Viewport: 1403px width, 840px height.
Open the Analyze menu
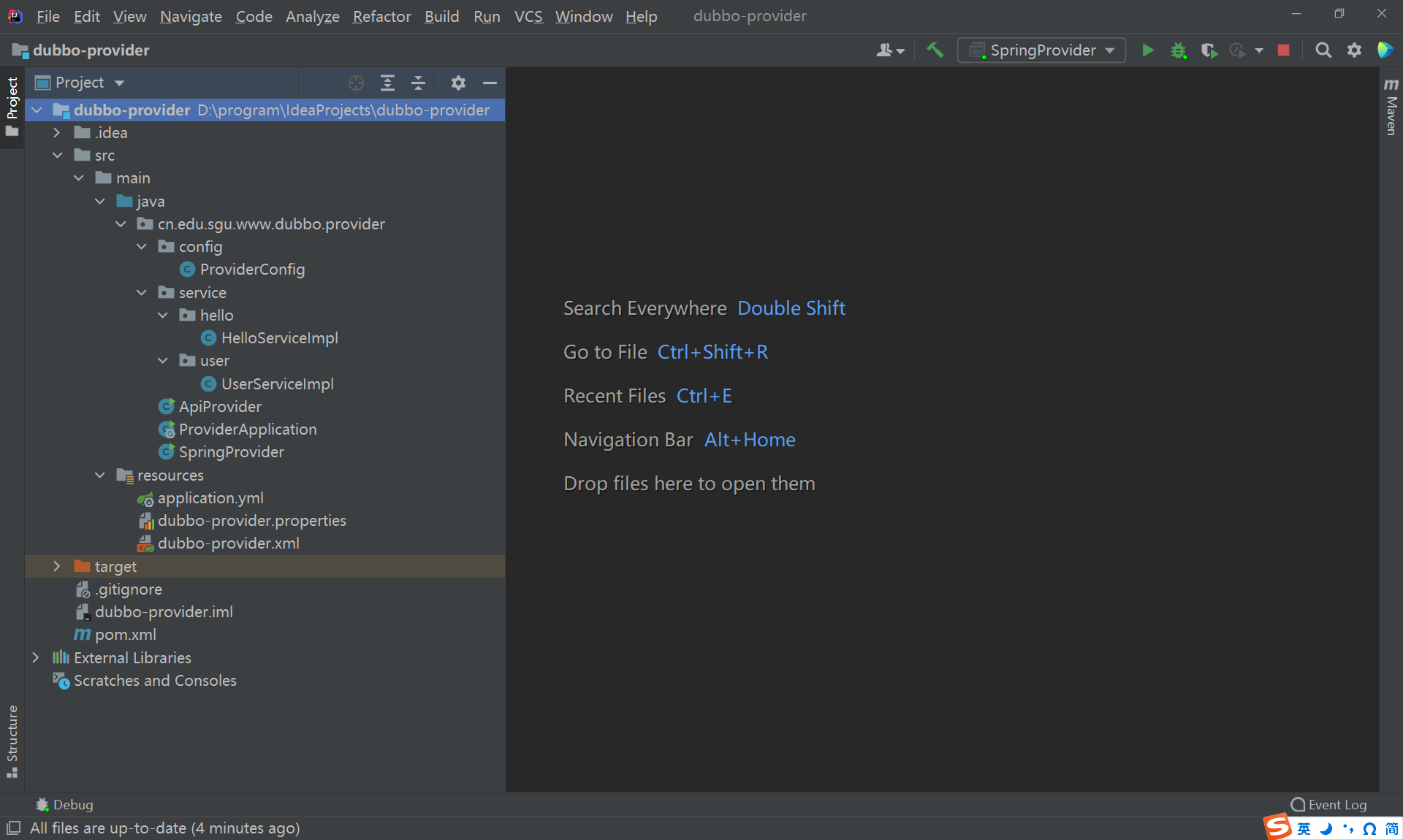click(x=312, y=16)
